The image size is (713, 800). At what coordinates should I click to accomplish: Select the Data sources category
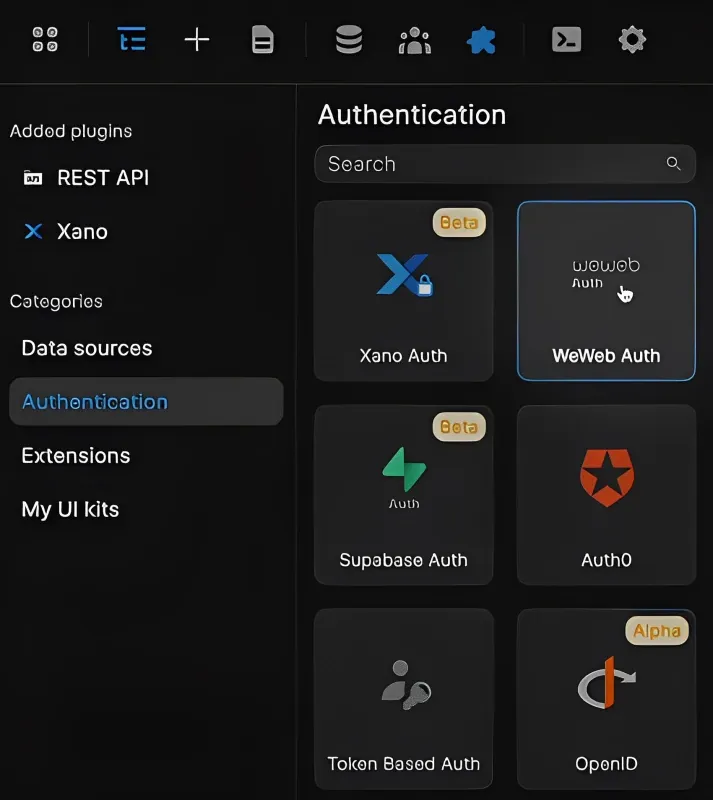87,348
